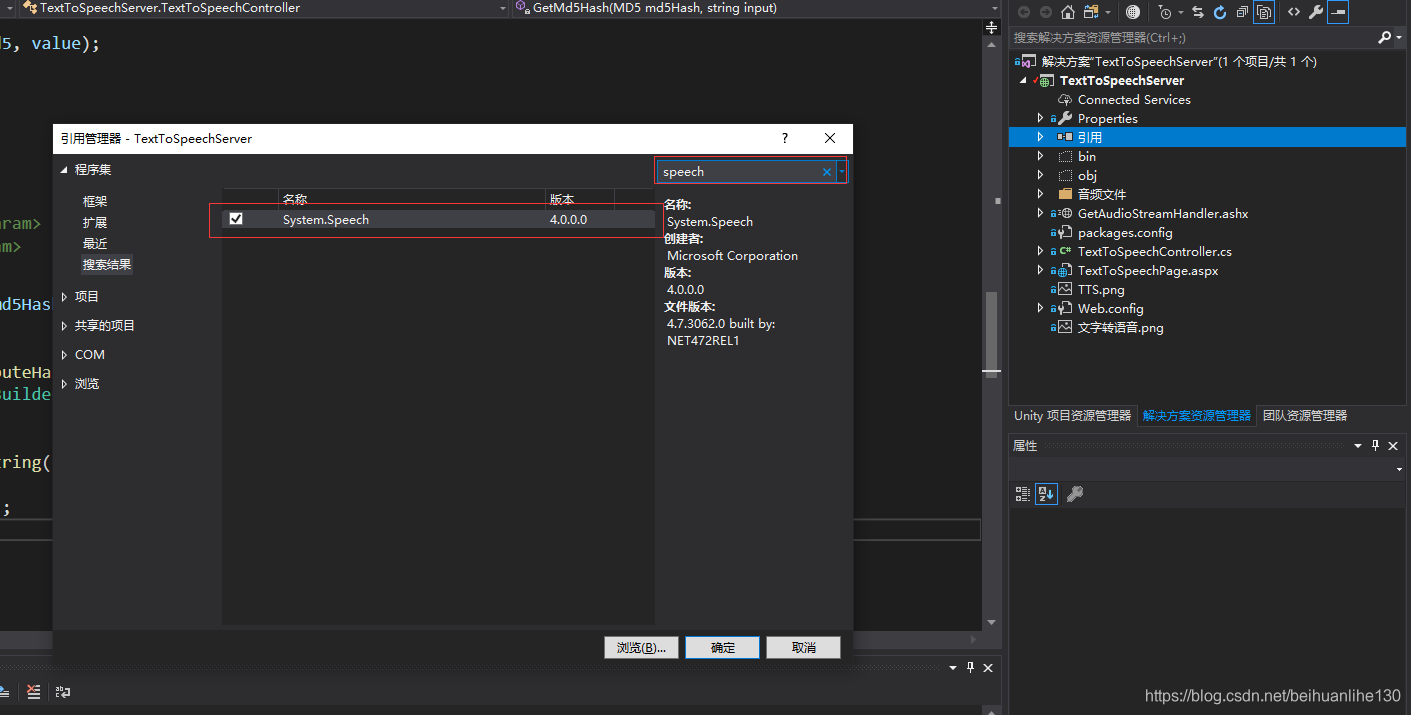Select System.Speech row name

[326, 219]
